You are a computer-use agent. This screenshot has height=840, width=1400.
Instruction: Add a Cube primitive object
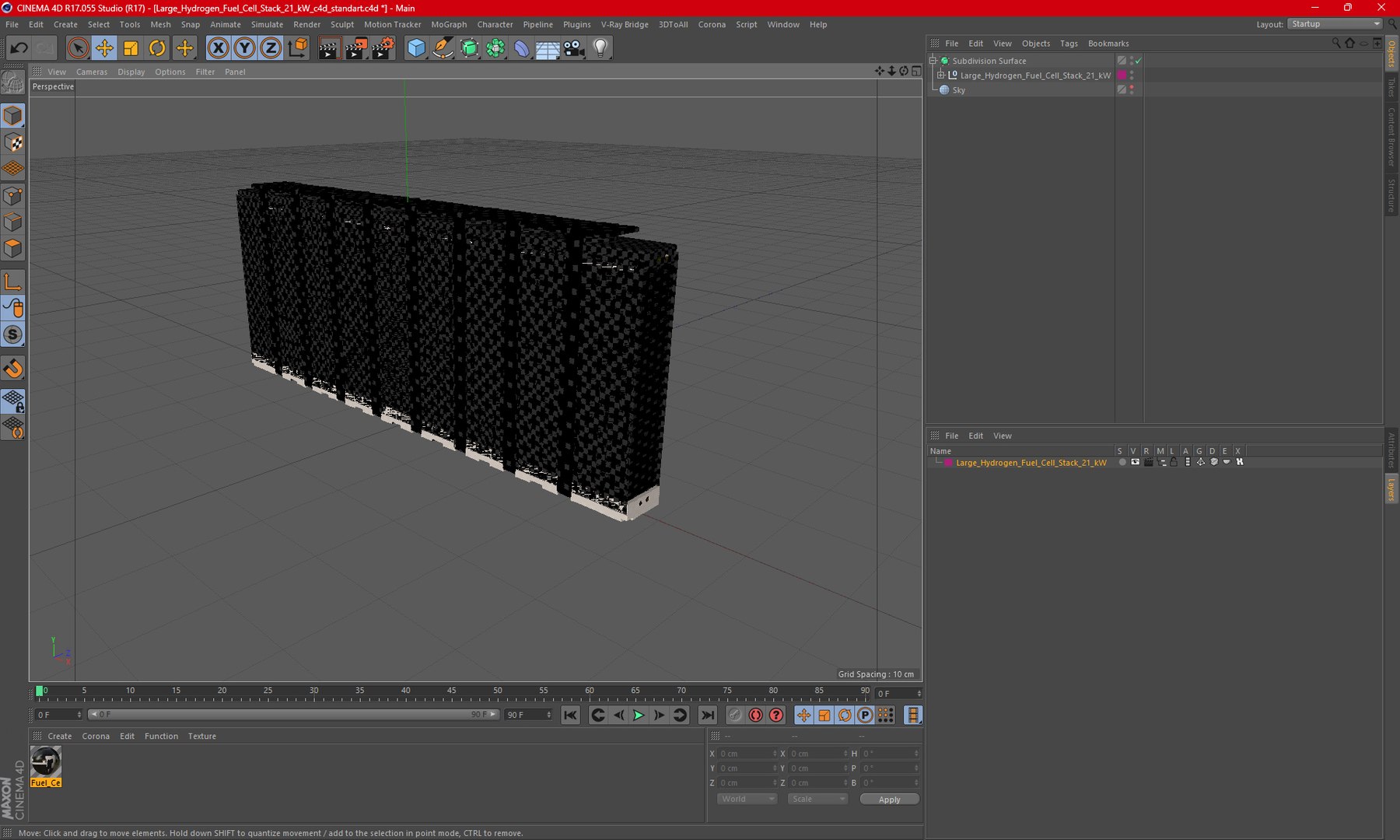click(416, 48)
